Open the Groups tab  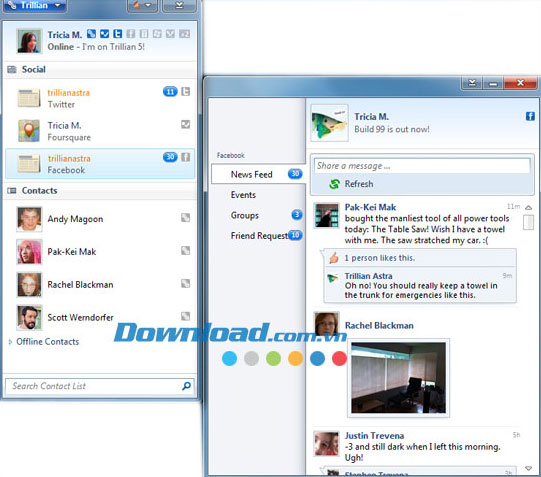pyautogui.click(x=245, y=215)
